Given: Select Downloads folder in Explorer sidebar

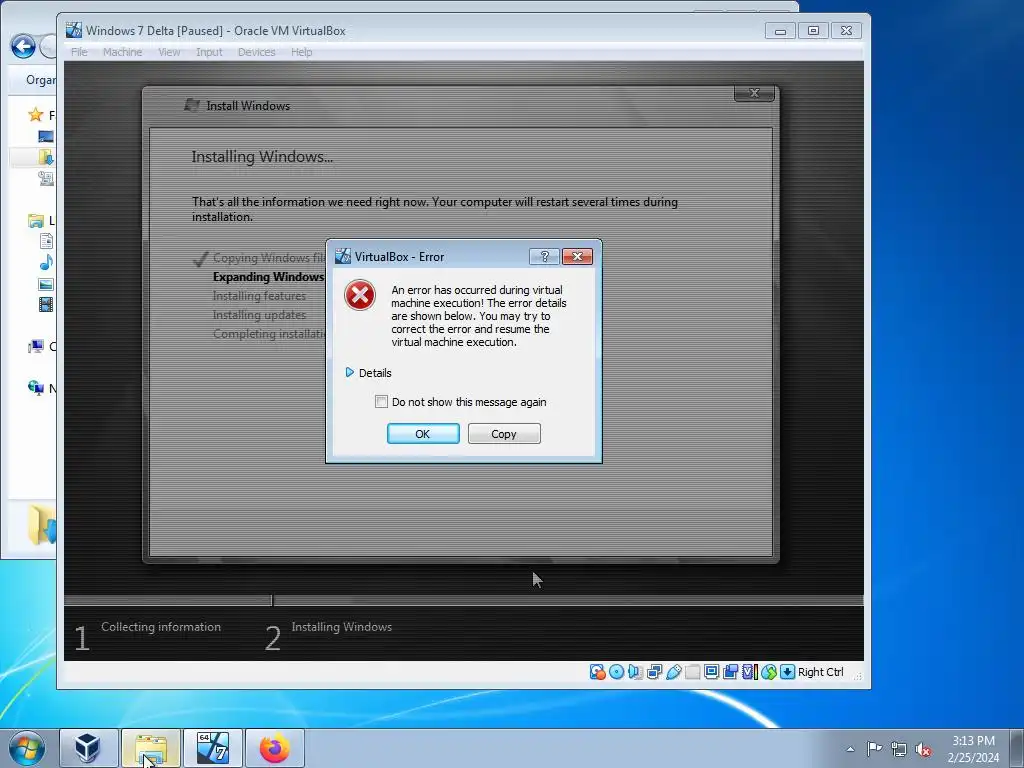Looking at the screenshot, I should coord(46,157).
